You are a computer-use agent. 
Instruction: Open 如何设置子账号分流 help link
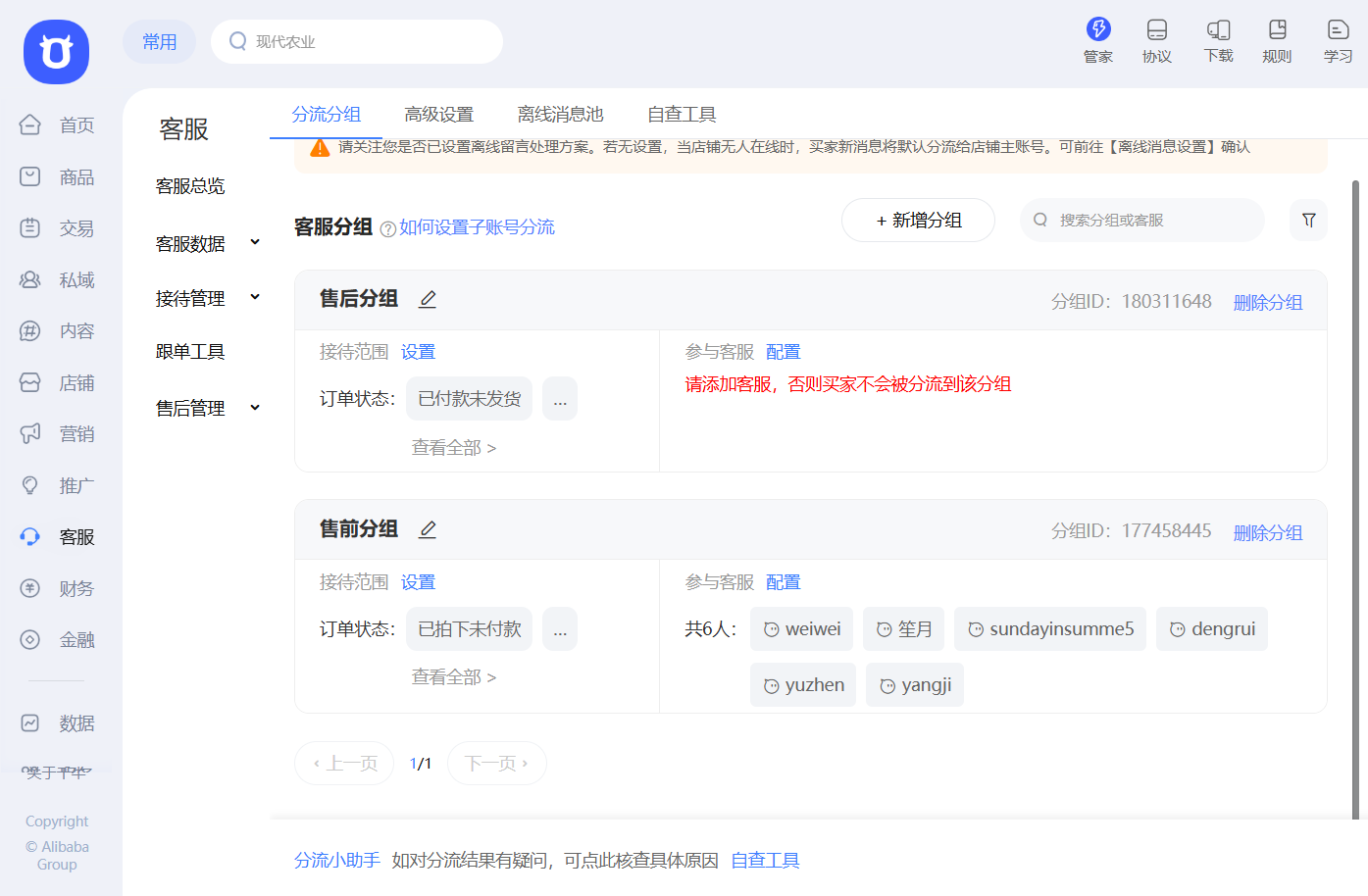click(x=477, y=227)
